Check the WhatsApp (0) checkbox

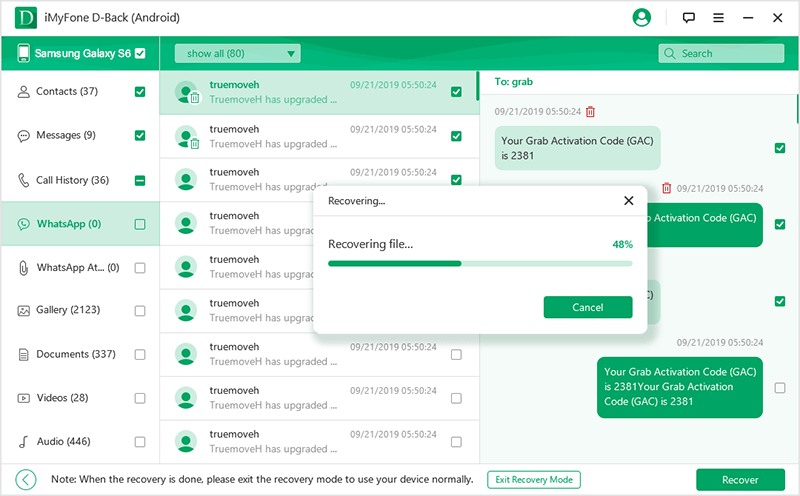coord(140,225)
